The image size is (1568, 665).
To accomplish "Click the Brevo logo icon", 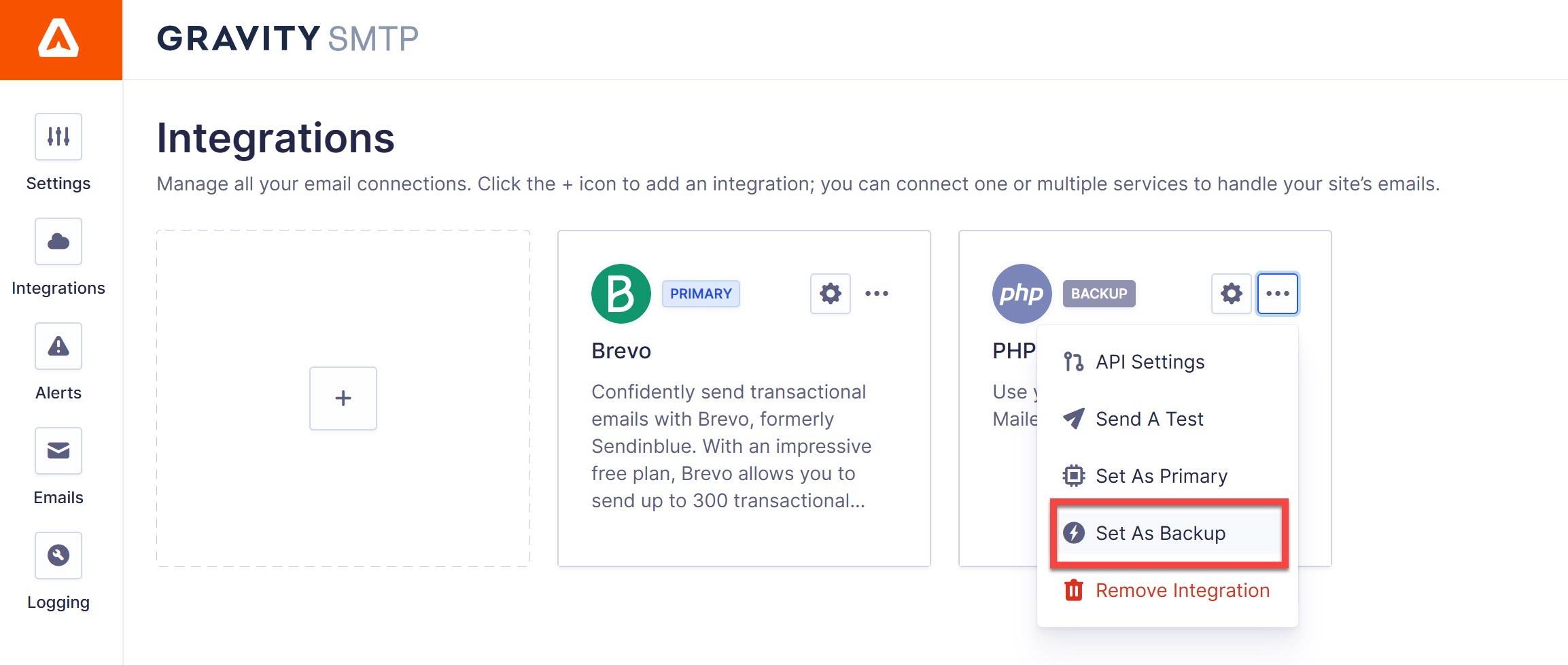I will (x=621, y=294).
